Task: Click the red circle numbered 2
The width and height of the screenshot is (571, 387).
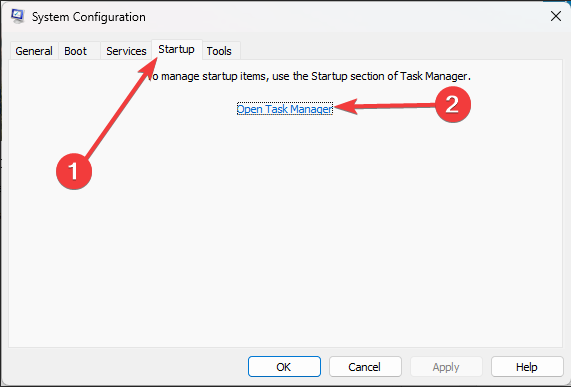Action: pyautogui.click(x=453, y=104)
